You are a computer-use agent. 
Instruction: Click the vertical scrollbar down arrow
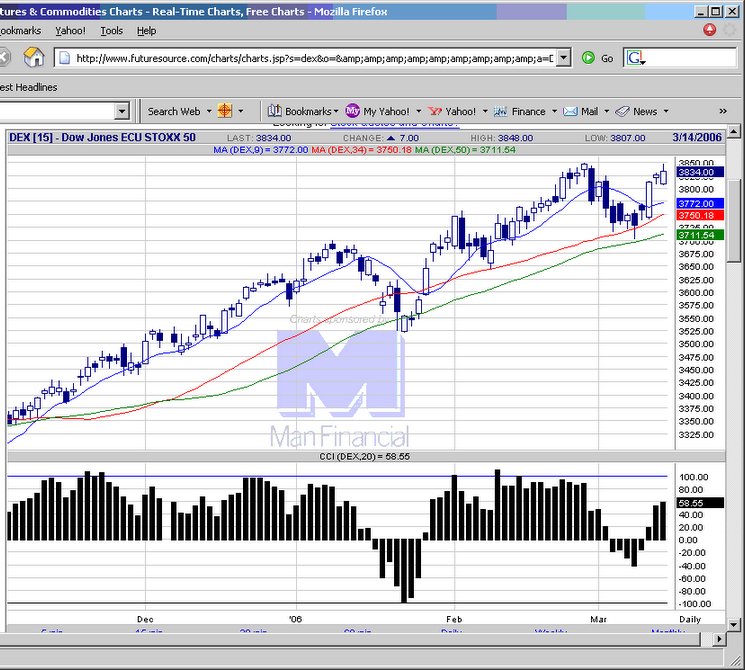coord(734,625)
